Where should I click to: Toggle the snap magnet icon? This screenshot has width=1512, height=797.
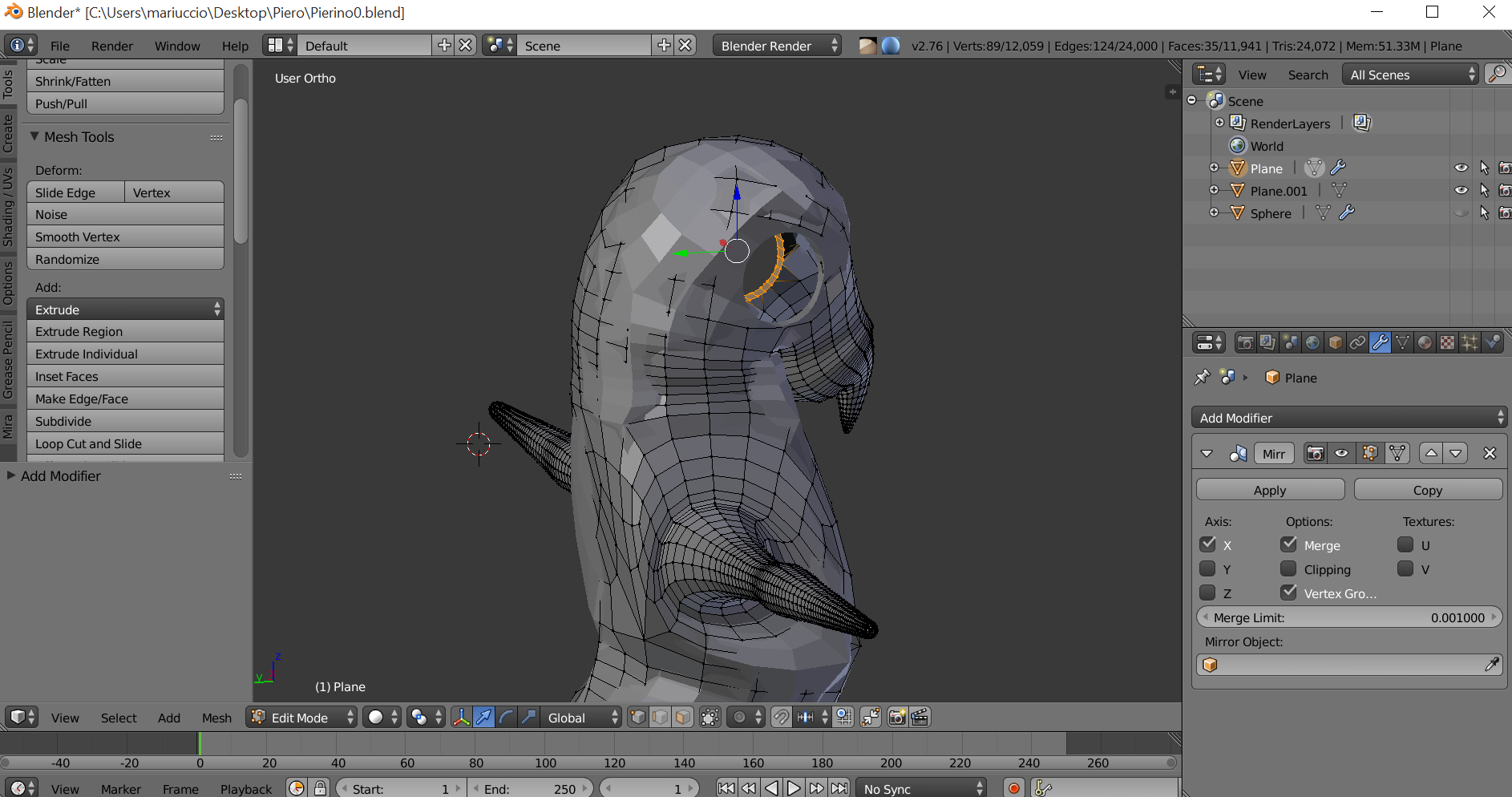781,717
